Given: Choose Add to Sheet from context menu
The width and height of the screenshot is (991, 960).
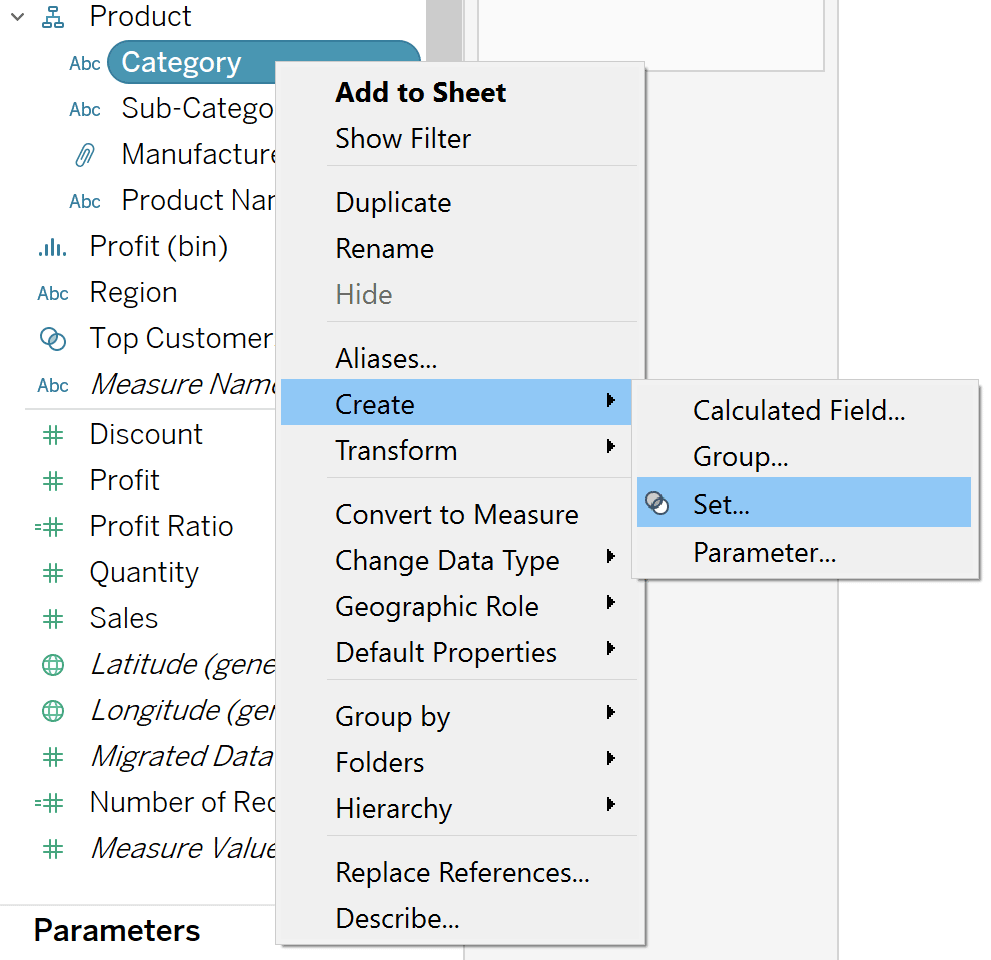Looking at the screenshot, I should click(421, 93).
